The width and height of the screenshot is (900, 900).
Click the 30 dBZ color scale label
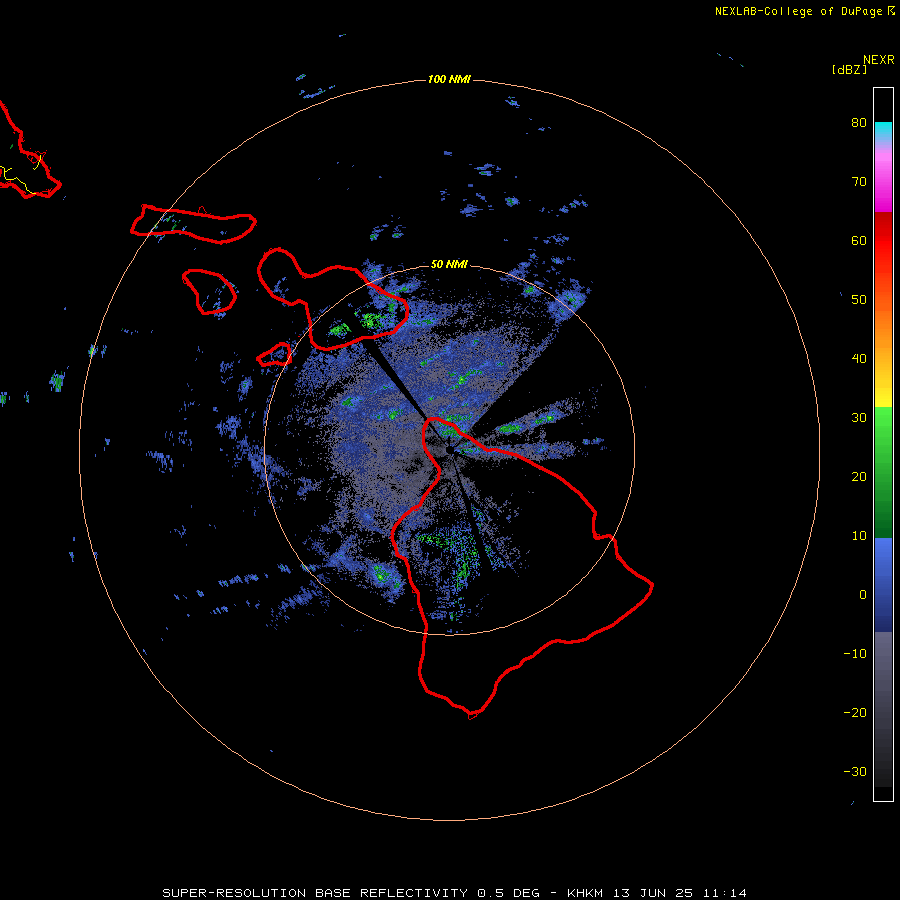[859, 418]
